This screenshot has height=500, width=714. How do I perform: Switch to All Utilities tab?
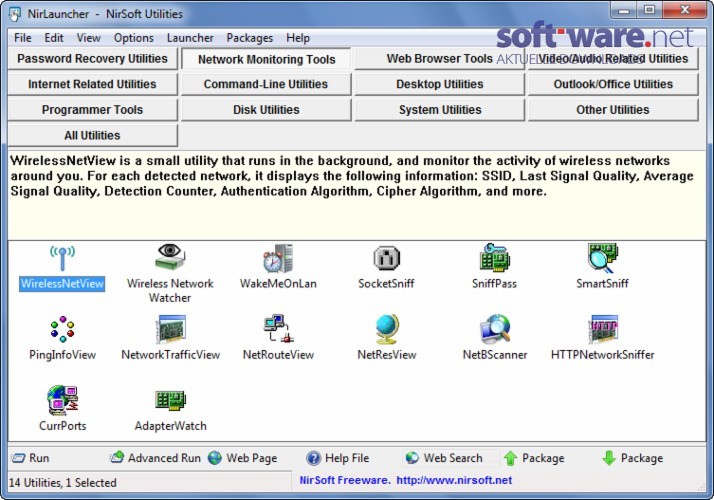[x=92, y=135]
